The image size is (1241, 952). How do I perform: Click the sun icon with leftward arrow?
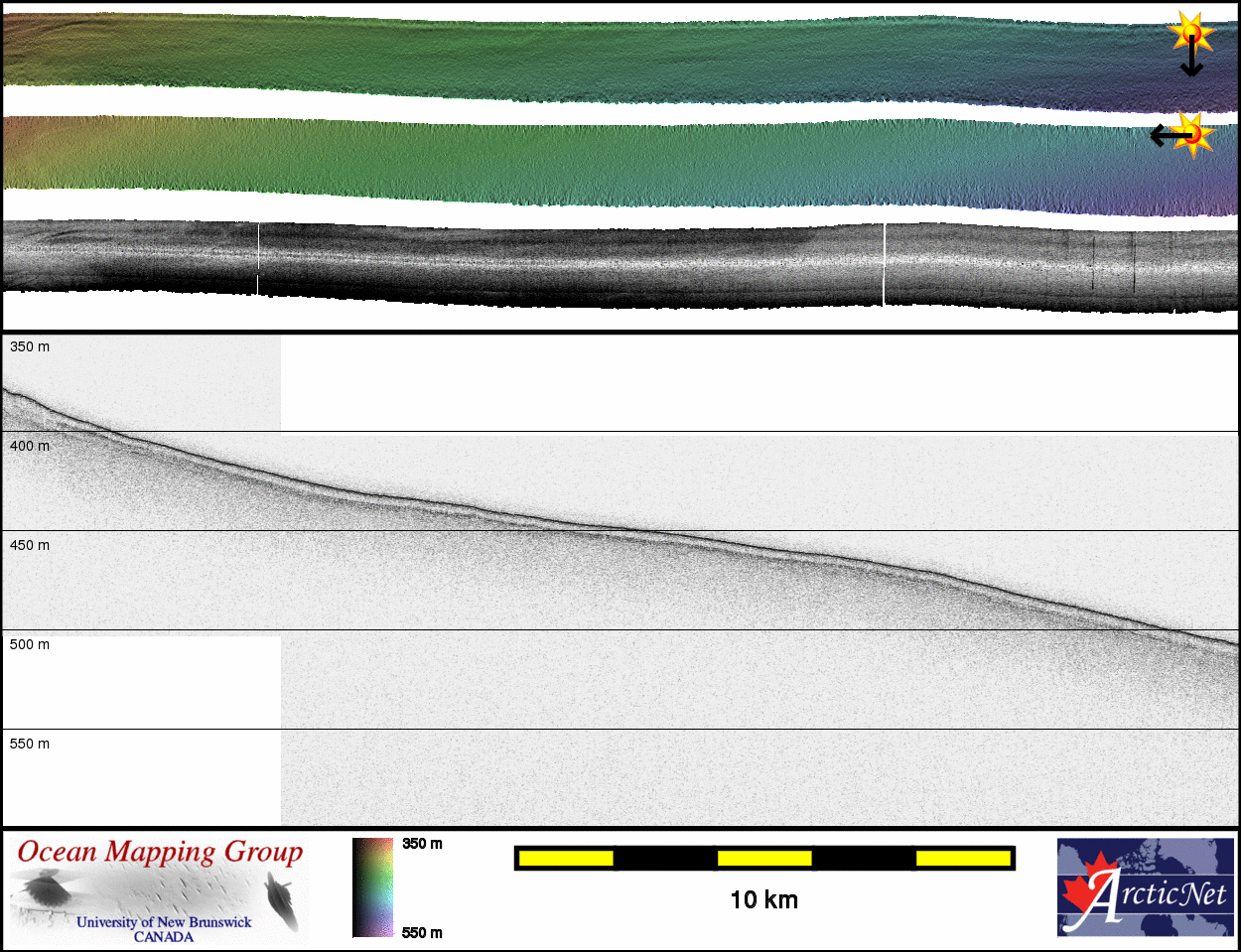tap(1193, 134)
